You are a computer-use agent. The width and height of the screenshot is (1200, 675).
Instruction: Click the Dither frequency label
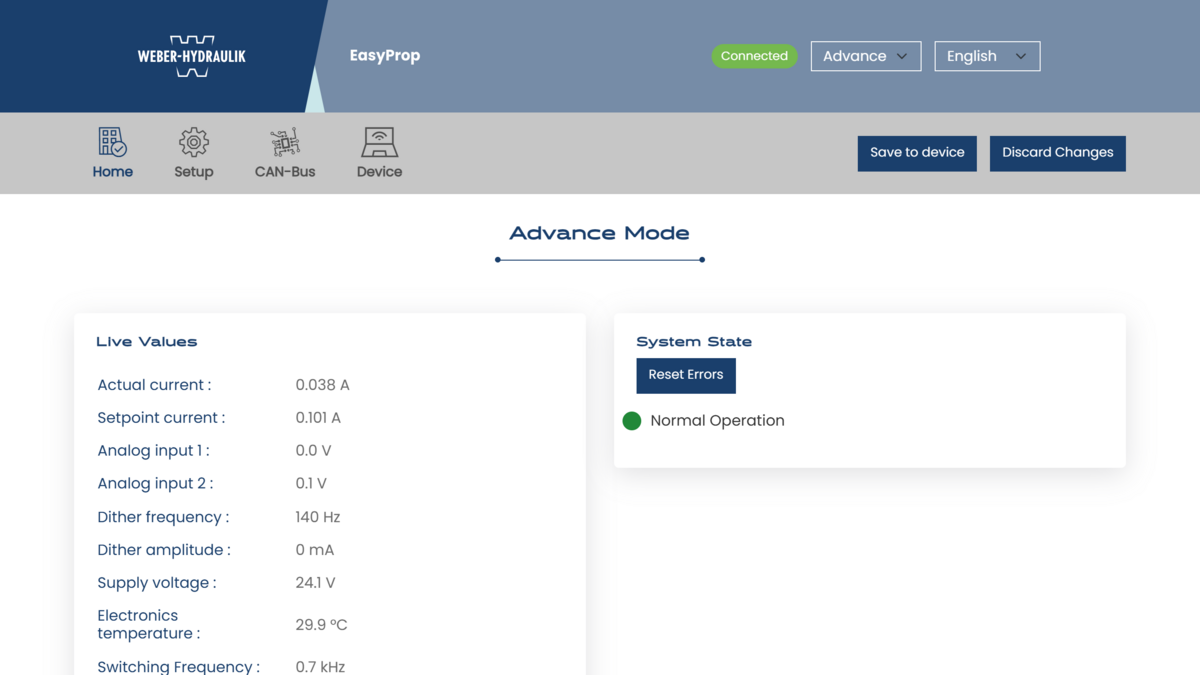163,517
